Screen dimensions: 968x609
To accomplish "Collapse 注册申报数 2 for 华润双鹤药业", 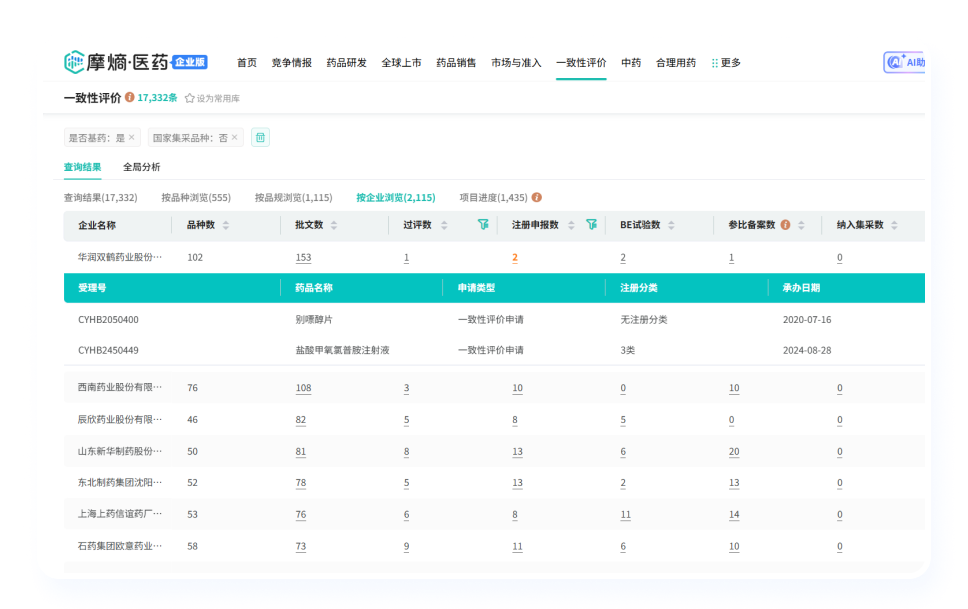I will click(515, 258).
